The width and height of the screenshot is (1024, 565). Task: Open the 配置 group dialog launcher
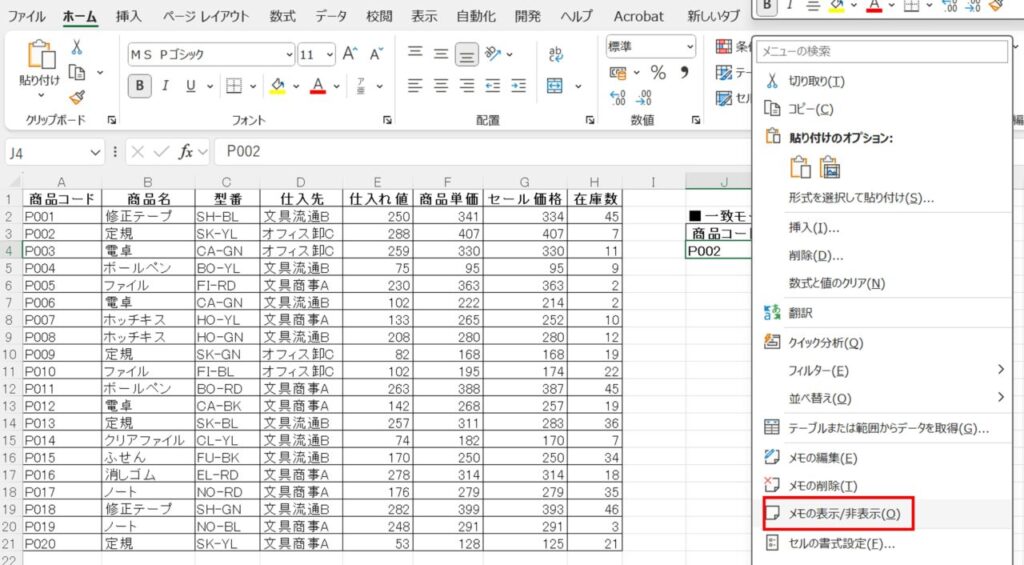tap(590, 120)
